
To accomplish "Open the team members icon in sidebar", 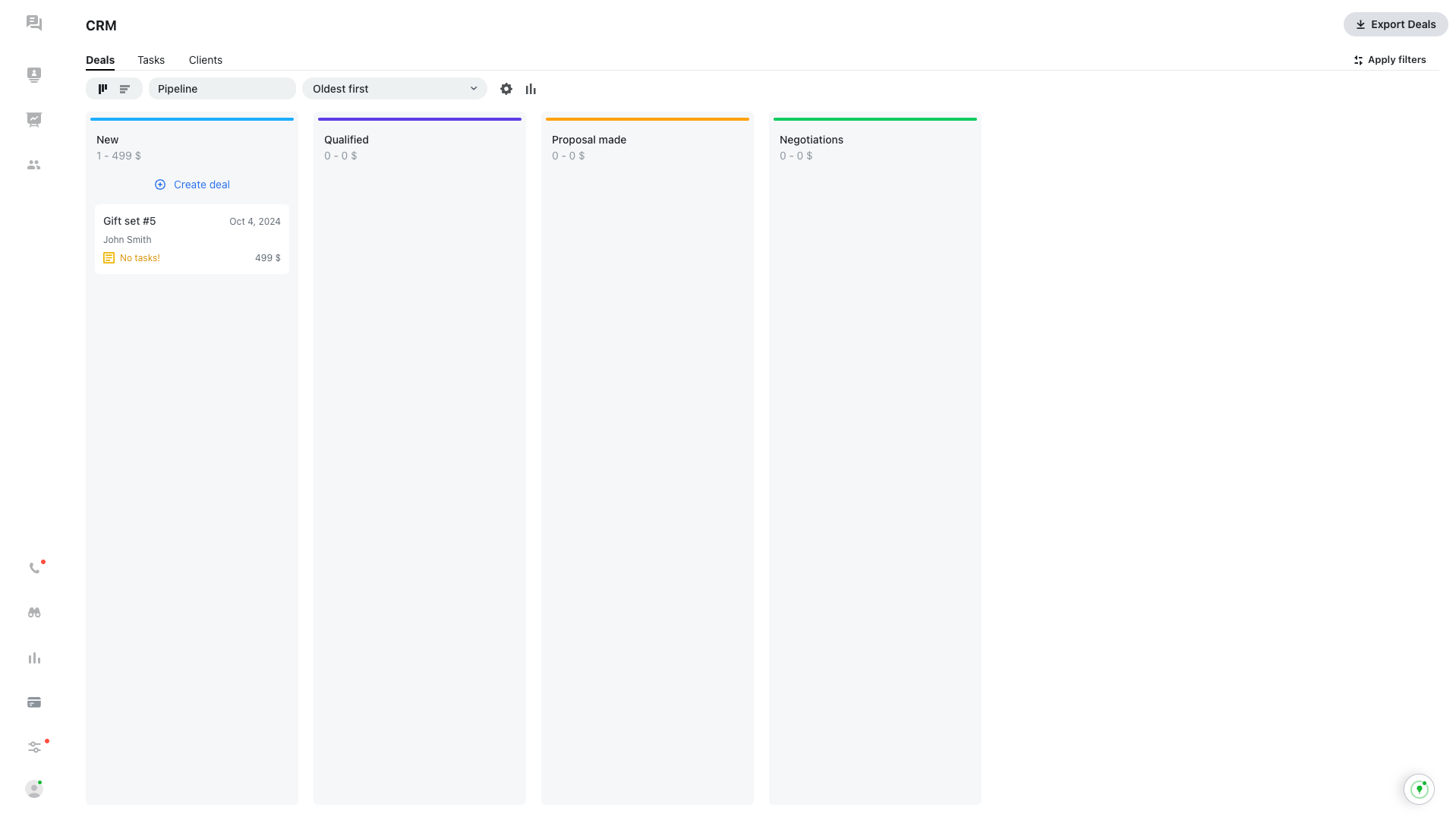I will (34, 165).
